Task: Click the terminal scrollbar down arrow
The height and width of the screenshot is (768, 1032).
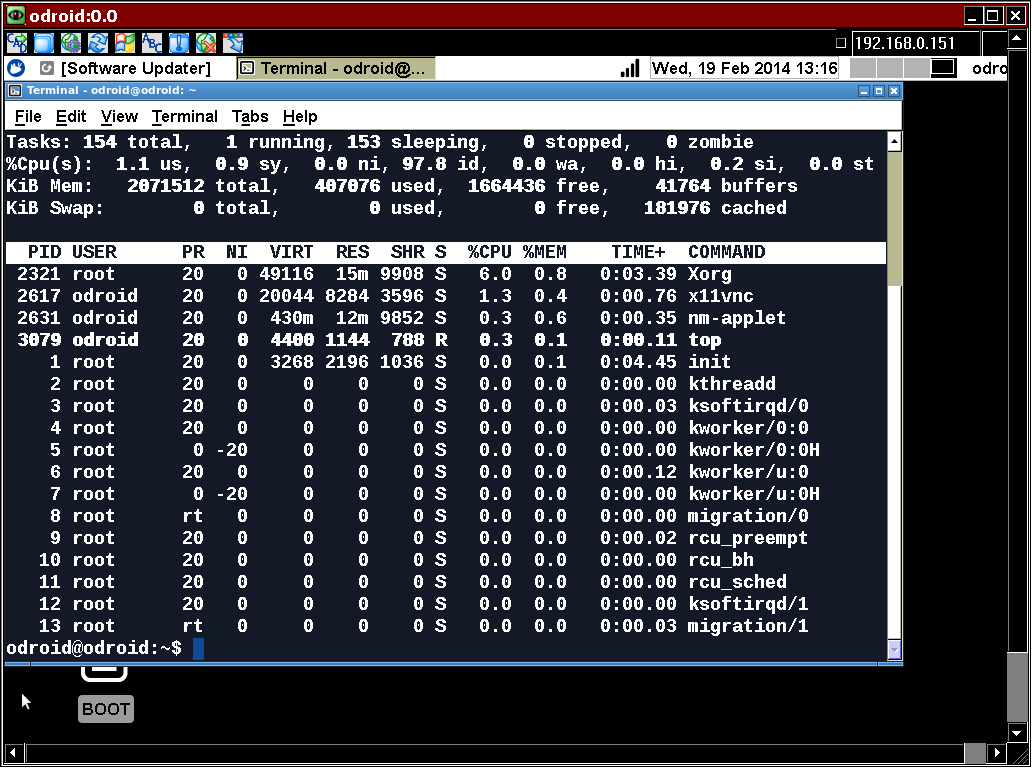Action: pos(894,650)
